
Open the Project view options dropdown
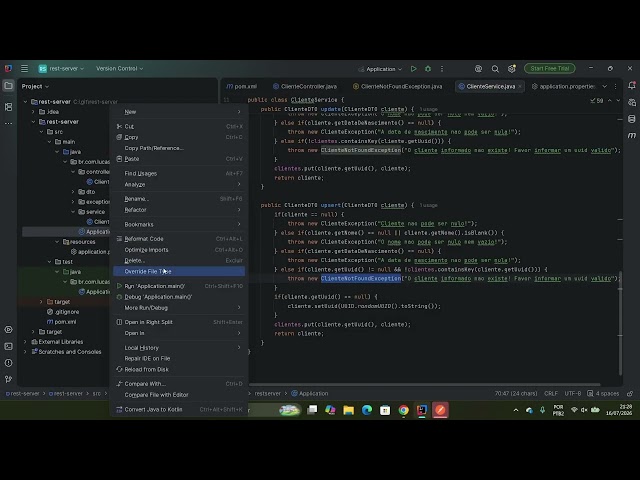[35, 87]
